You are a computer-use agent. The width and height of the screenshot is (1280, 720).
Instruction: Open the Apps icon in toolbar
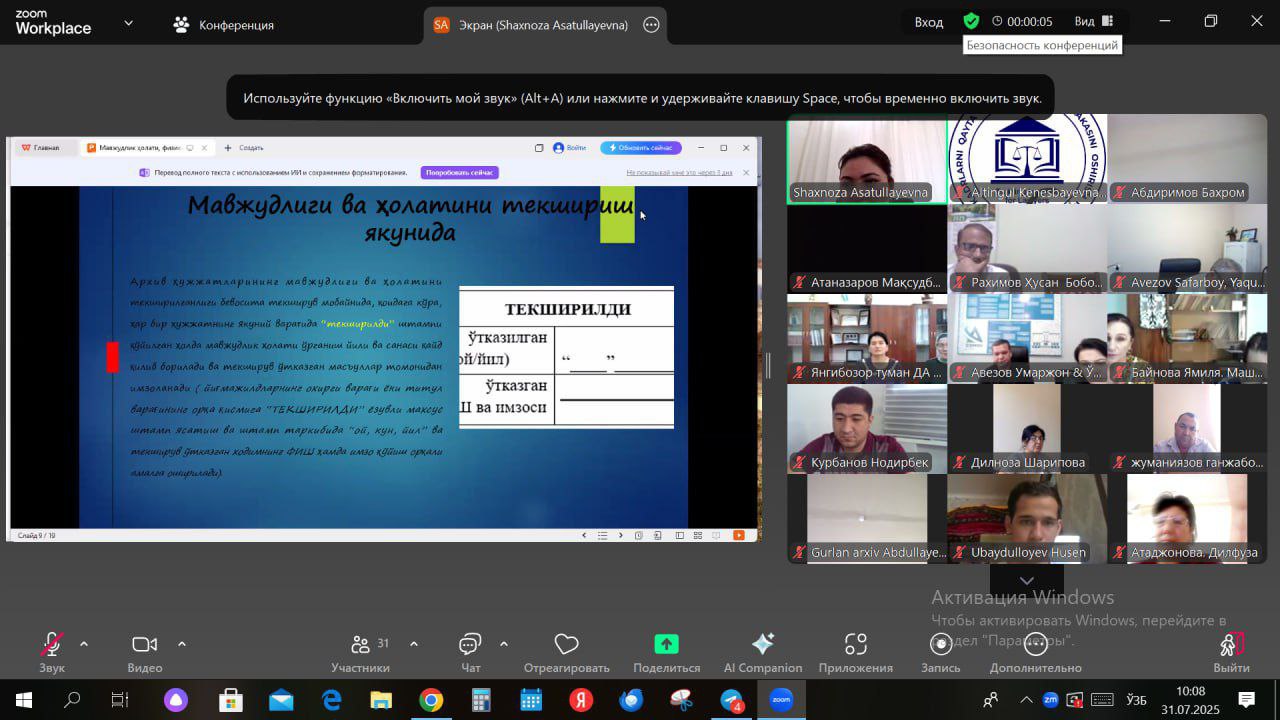point(855,645)
